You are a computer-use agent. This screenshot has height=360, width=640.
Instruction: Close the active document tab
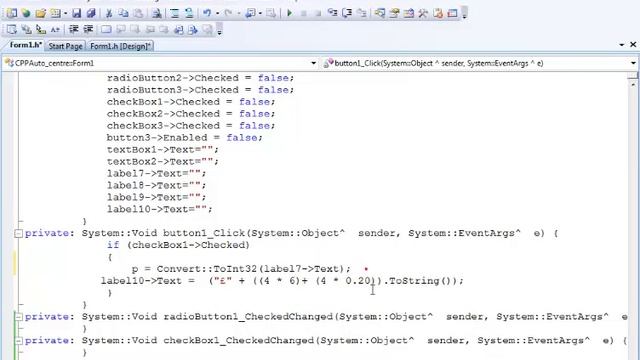(x=633, y=44)
